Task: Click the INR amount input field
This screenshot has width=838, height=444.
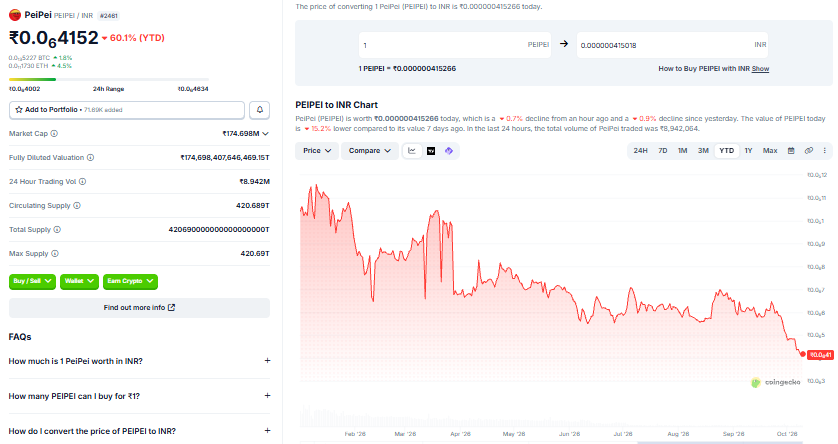Action: [x=672, y=45]
